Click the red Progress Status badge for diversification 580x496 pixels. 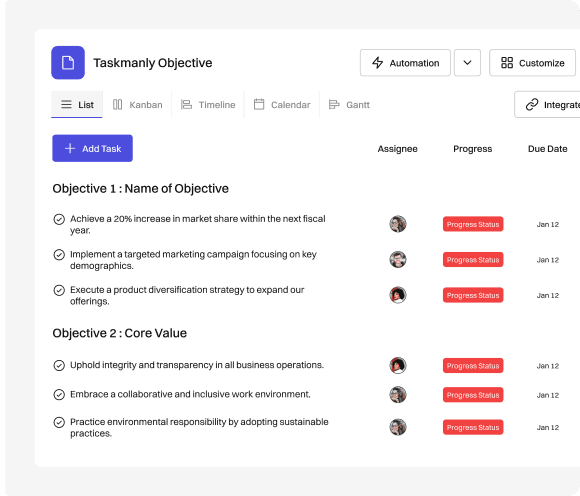pyautogui.click(x=473, y=295)
